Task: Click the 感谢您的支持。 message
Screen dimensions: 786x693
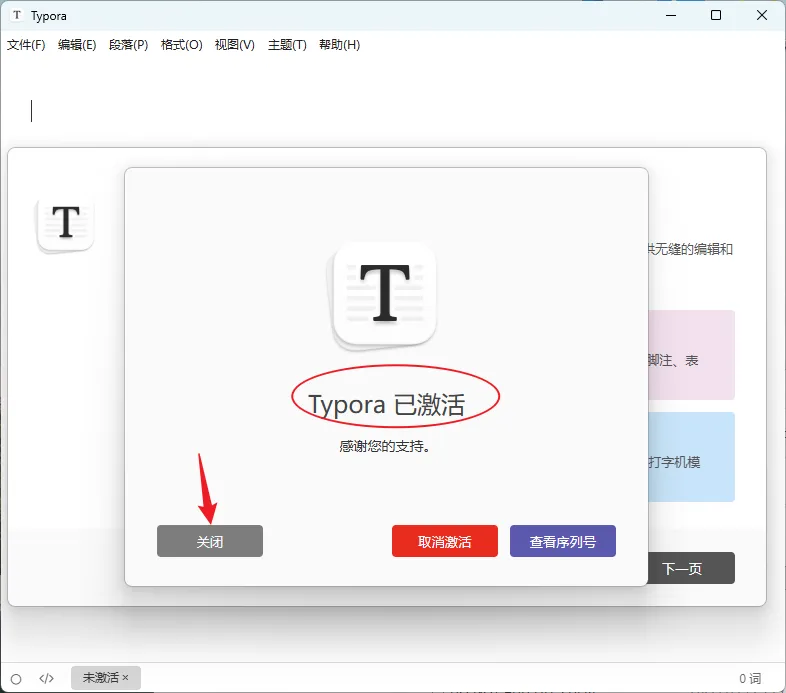Action: [x=385, y=446]
